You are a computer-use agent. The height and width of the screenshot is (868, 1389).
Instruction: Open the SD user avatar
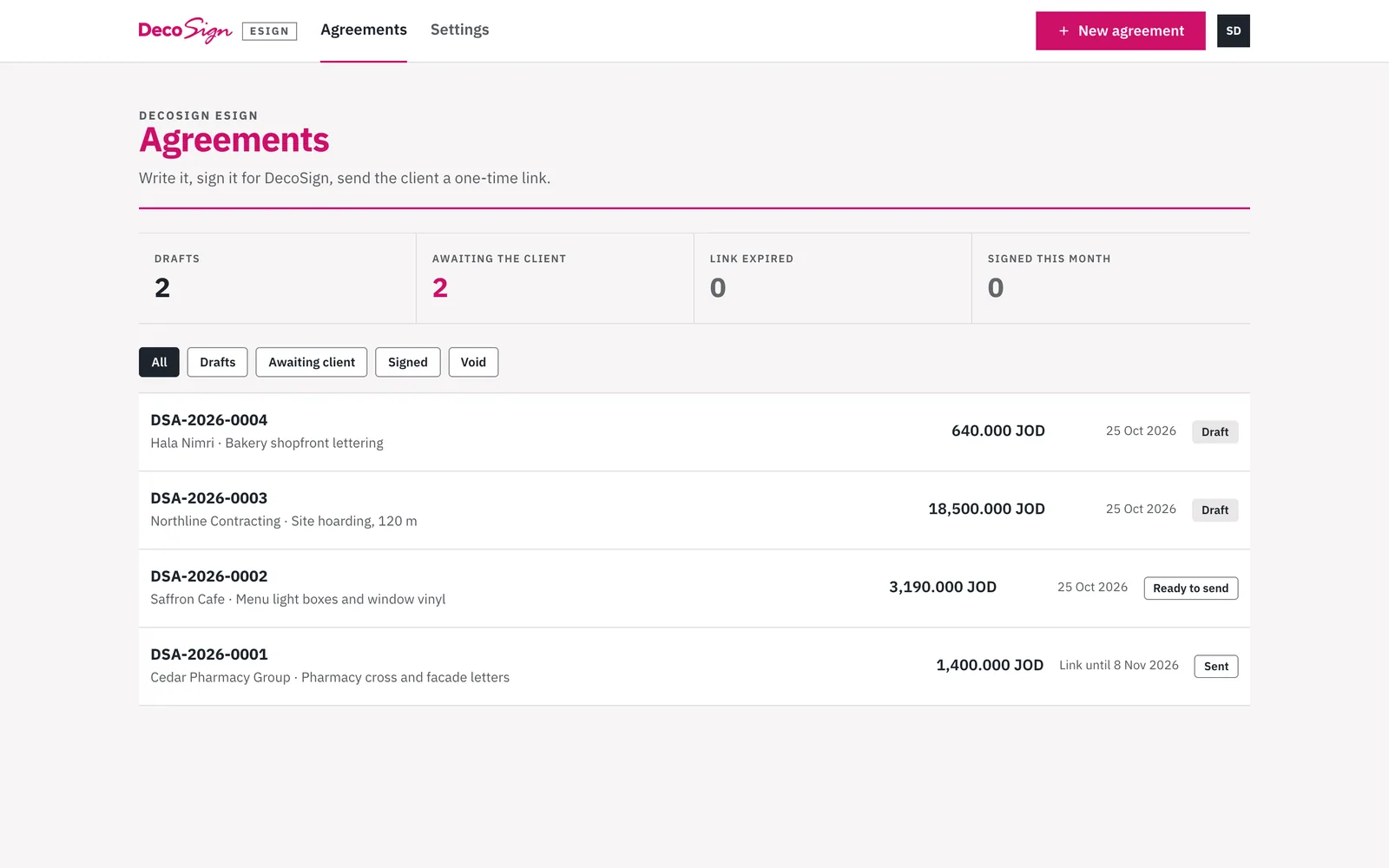(x=1233, y=30)
